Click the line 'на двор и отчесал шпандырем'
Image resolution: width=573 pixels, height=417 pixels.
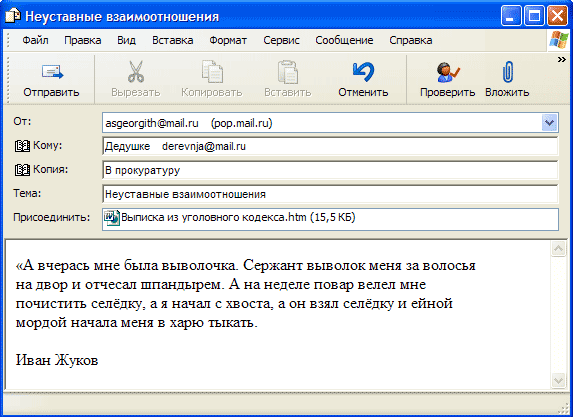coord(120,285)
